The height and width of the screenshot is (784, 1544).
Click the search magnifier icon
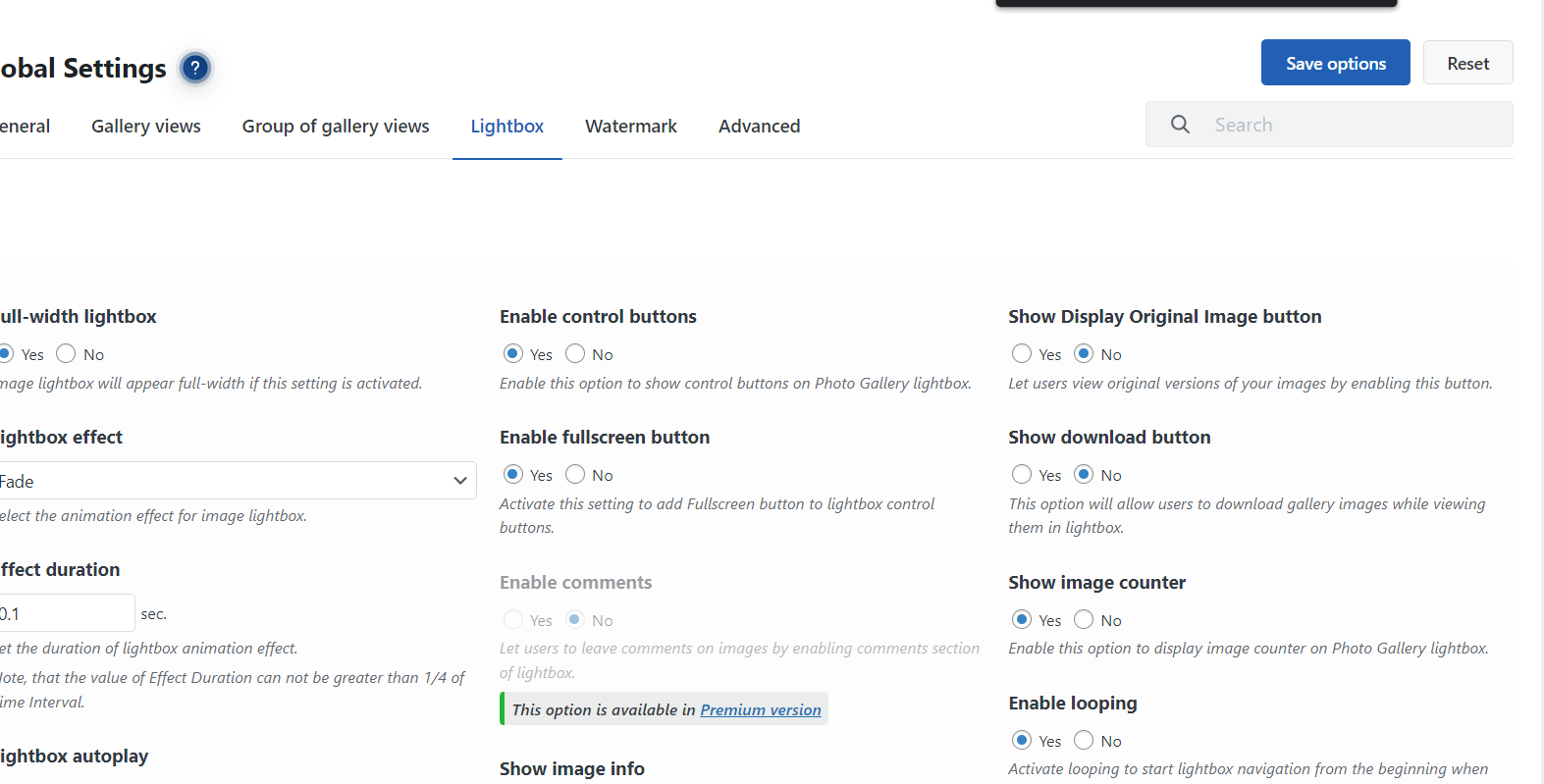[x=1180, y=125]
